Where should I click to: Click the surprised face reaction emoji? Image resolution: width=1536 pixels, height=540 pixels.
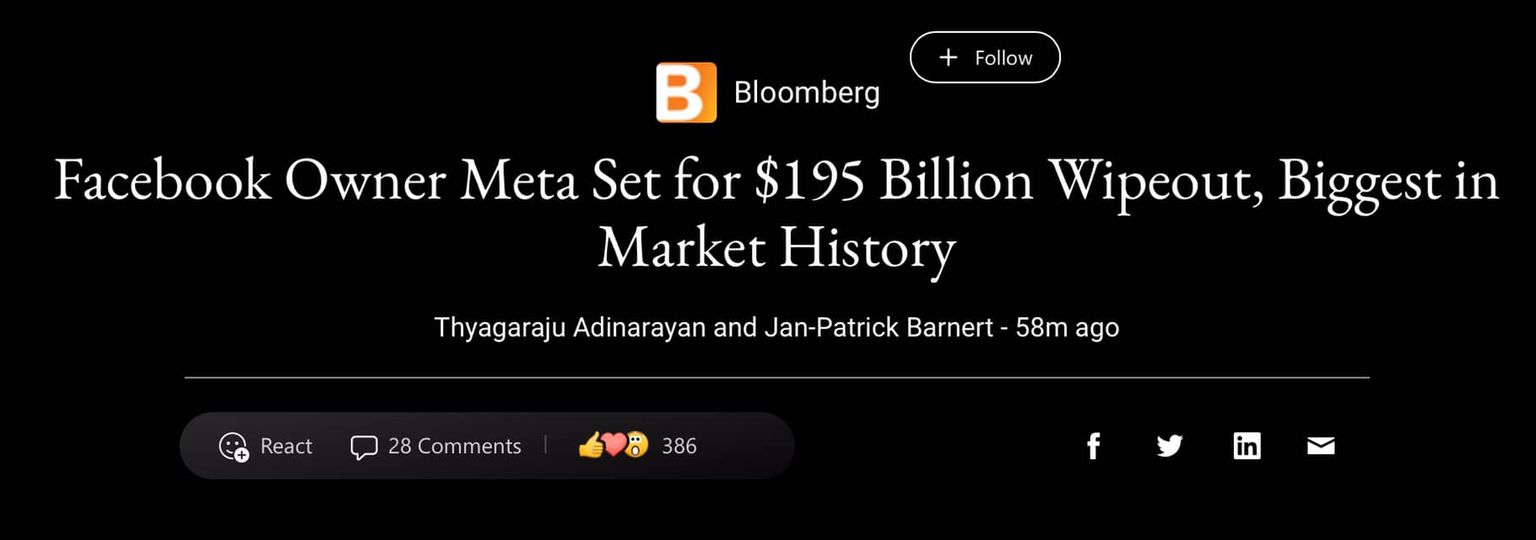pyautogui.click(x=636, y=445)
